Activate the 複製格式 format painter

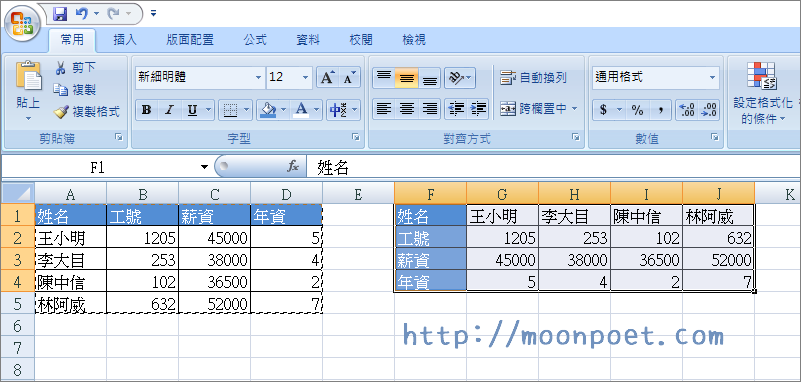coord(87,112)
